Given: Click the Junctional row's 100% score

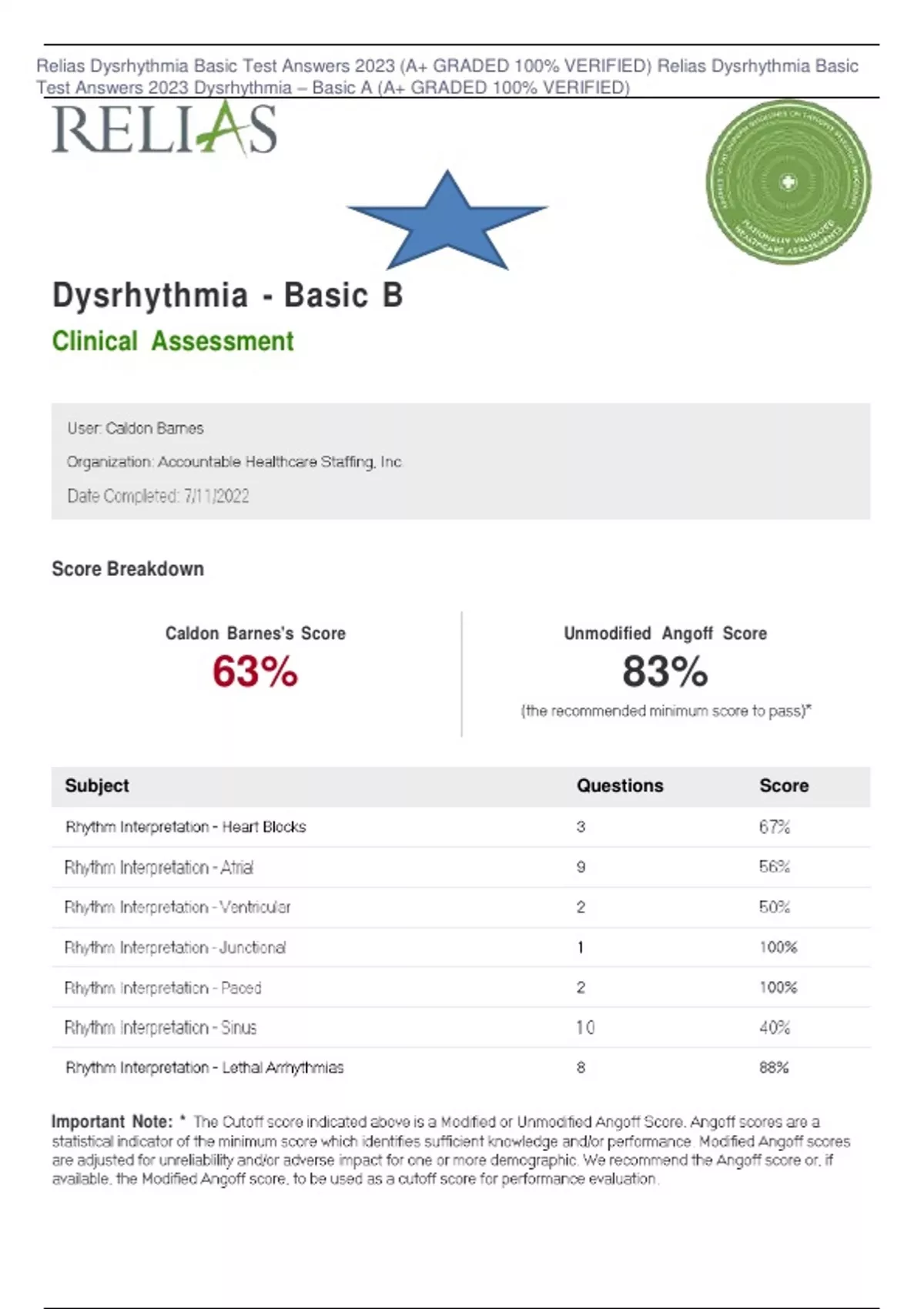Looking at the screenshot, I should tap(778, 947).
